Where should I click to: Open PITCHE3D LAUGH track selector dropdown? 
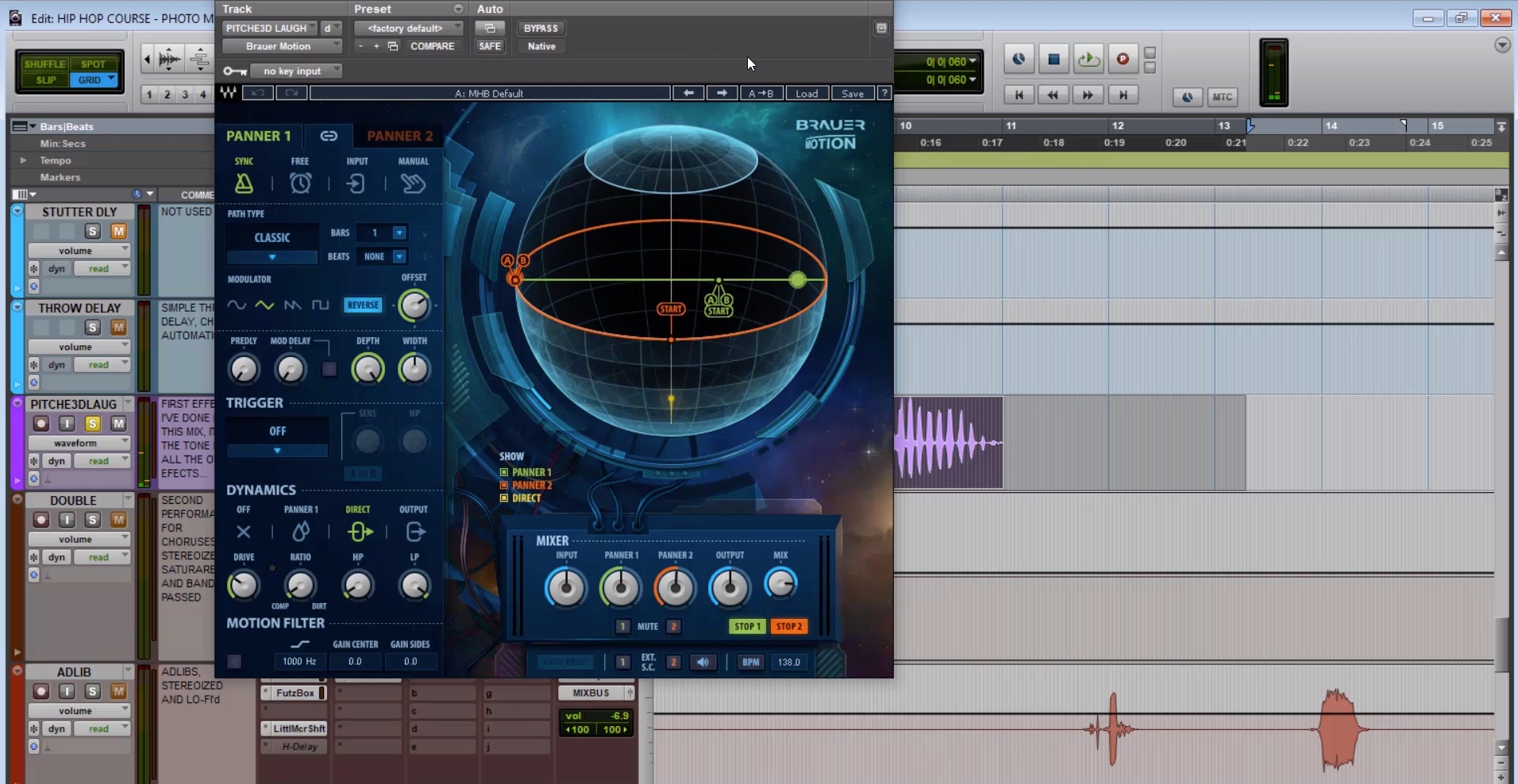tap(270, 28)
